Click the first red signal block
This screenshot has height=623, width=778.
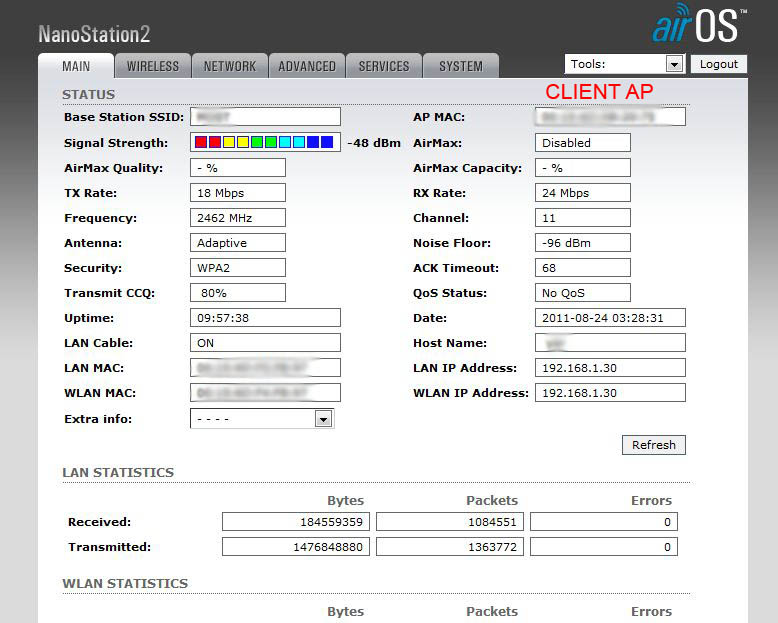tap(201, 142)
